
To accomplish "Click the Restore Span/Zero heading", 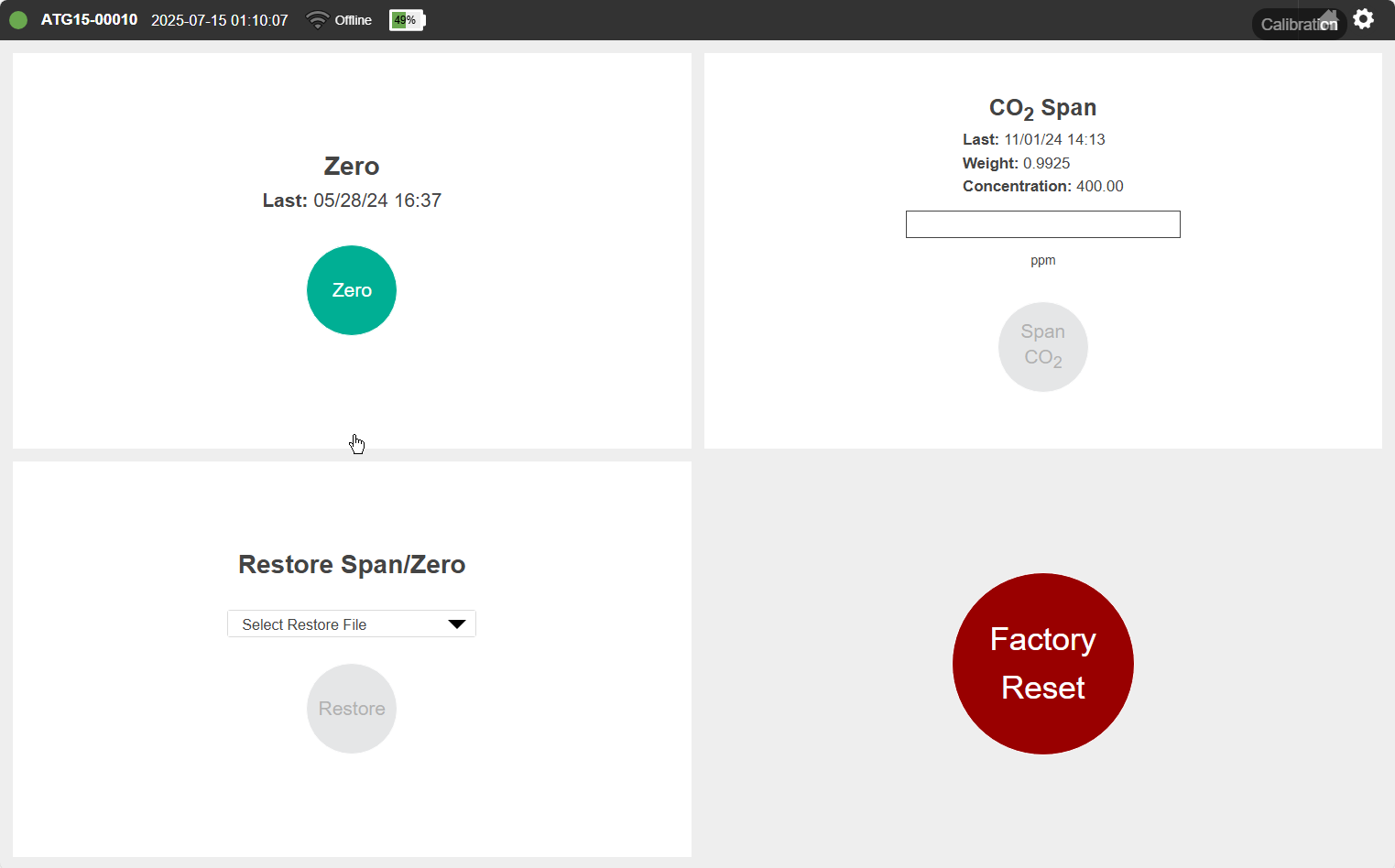I will tap(352, 564).
